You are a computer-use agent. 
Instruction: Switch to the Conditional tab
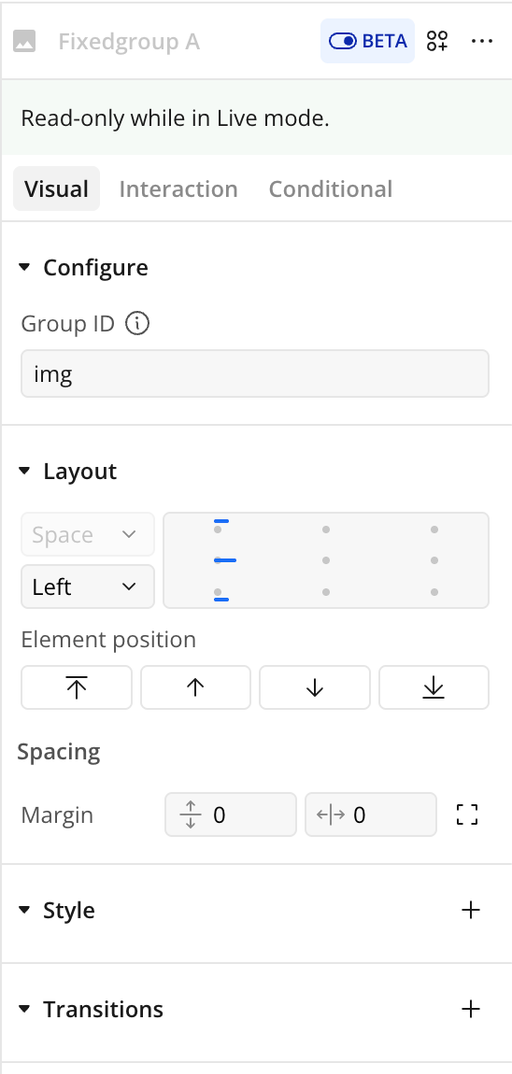(x=331, y=189)
